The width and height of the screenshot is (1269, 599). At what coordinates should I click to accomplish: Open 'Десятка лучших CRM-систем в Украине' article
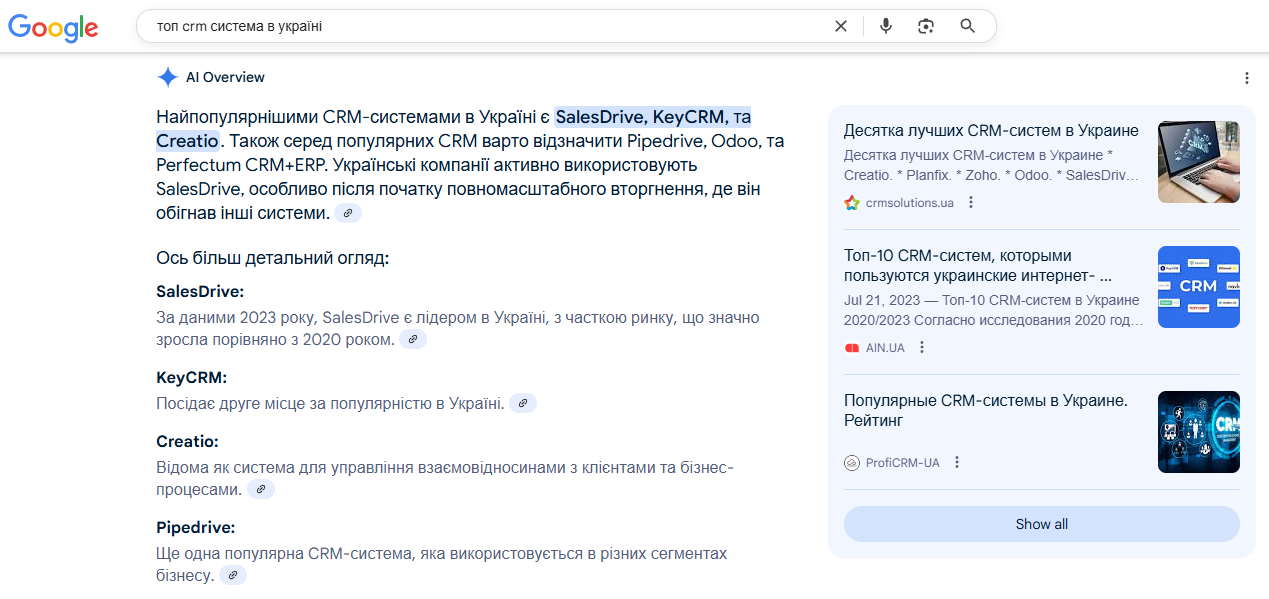pyautogui.click(x=991, y=131)
